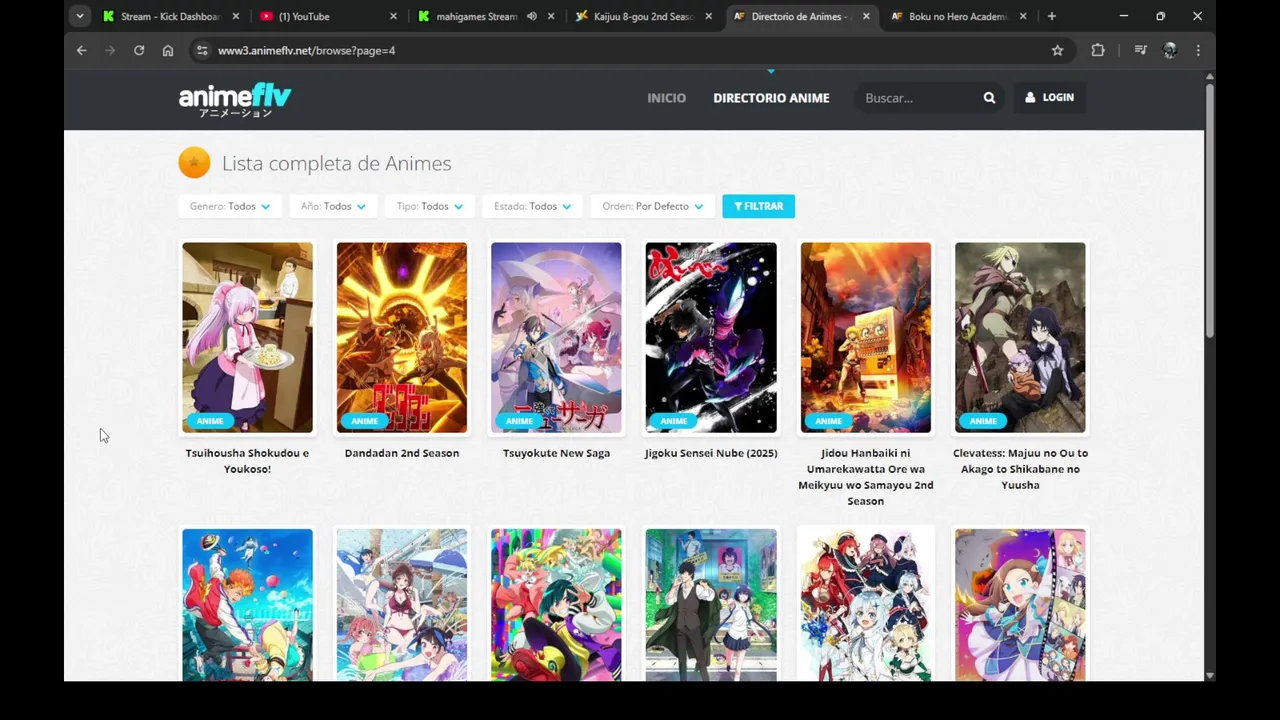Click the Jidou Hanbaiki vending machine poster
This screenshot has width=1280, height=720.
pyautogui.click(x=865, y=338)
